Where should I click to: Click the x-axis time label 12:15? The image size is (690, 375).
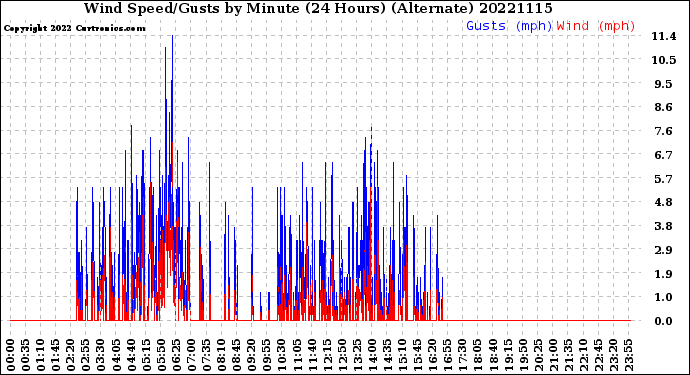pyautogui.click(x=327, y=355)
